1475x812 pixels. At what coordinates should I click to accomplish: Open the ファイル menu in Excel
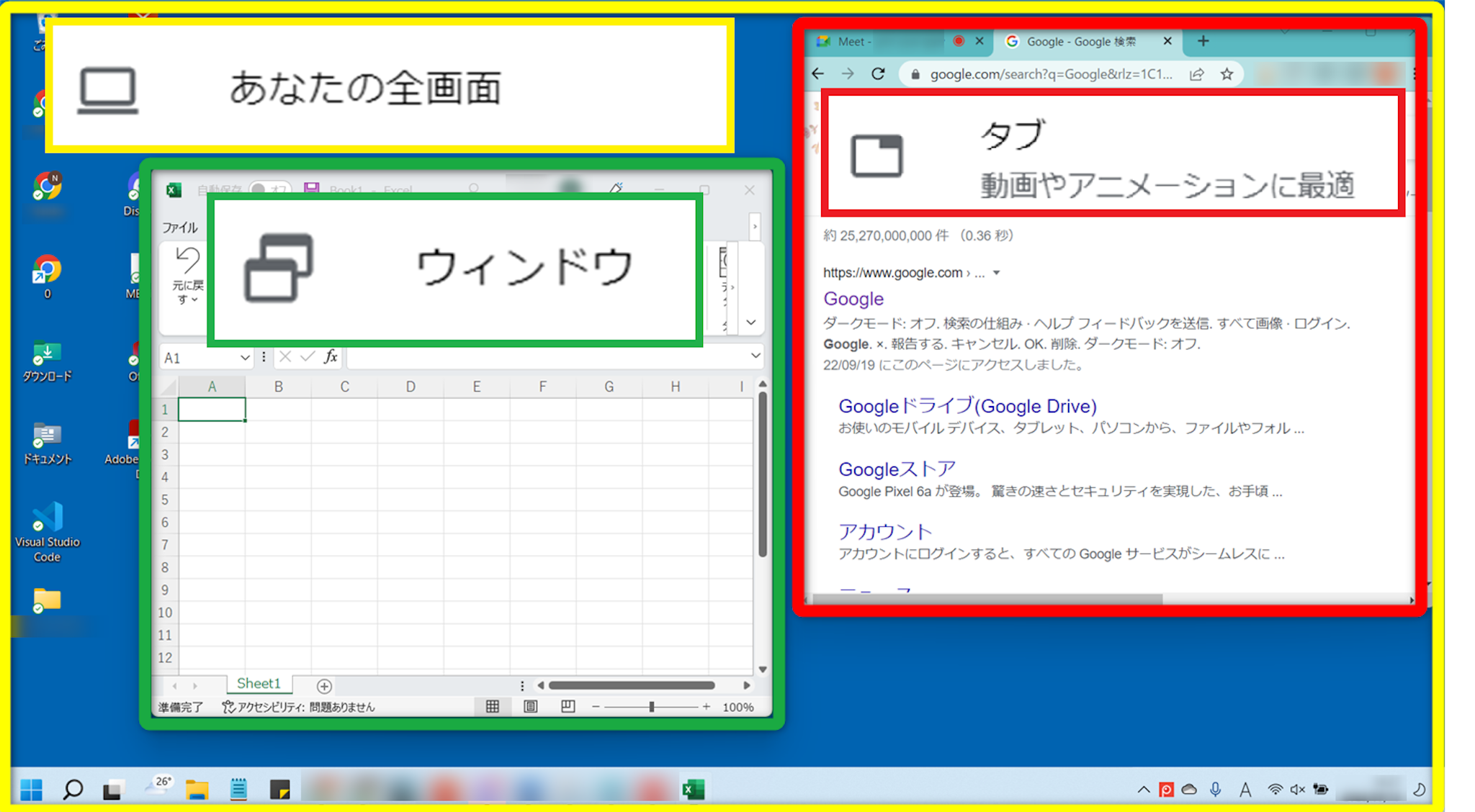(179, 227)
